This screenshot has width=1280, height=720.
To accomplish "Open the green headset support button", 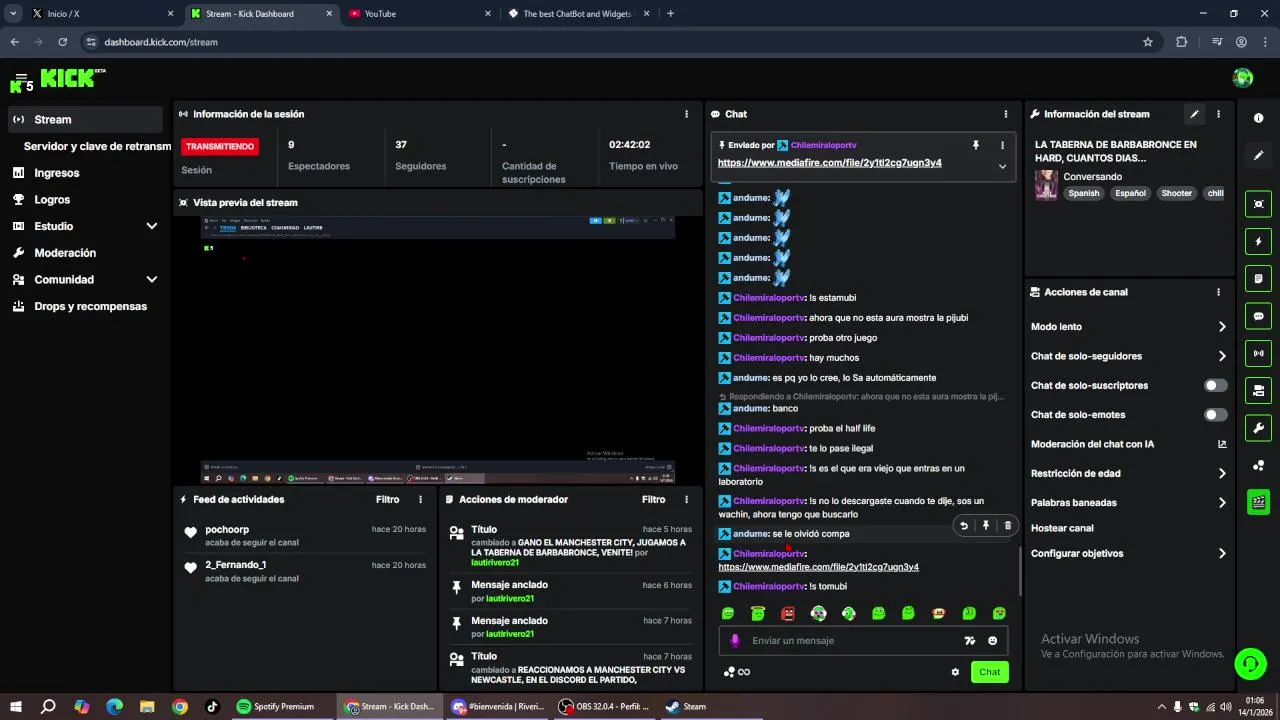I will tap(1249, 663).
